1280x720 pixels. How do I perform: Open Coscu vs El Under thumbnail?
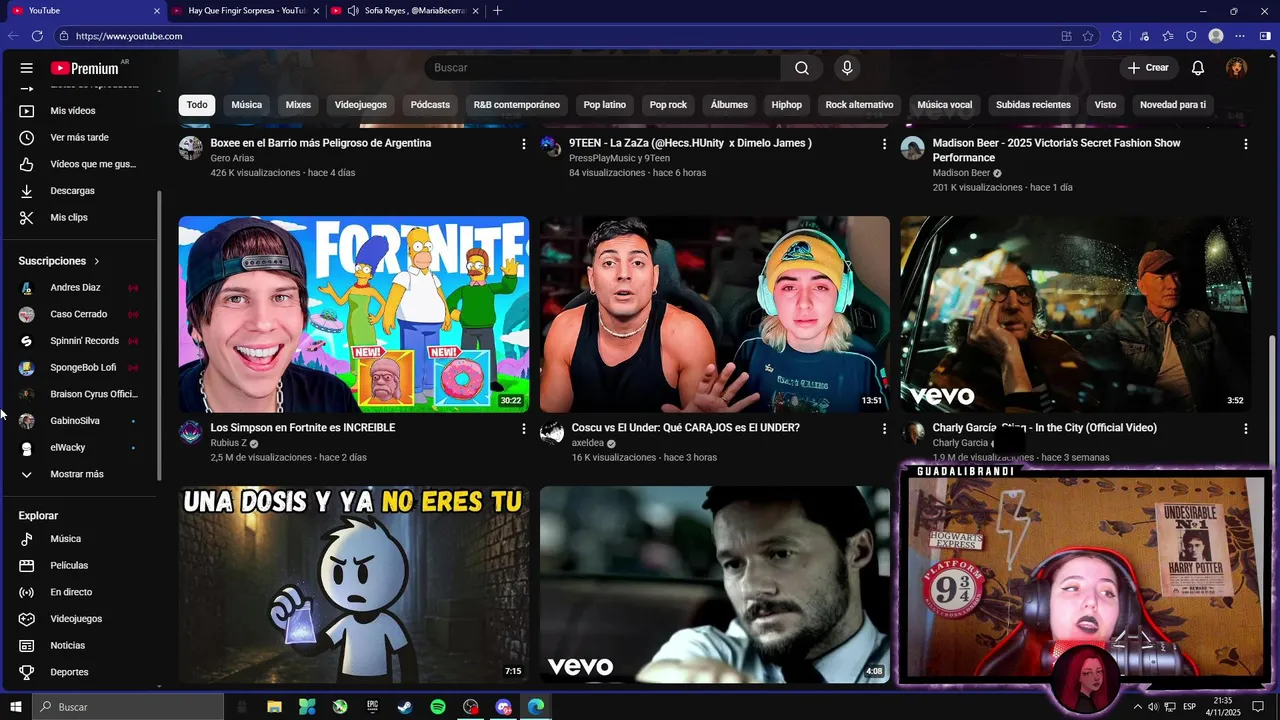715,314
